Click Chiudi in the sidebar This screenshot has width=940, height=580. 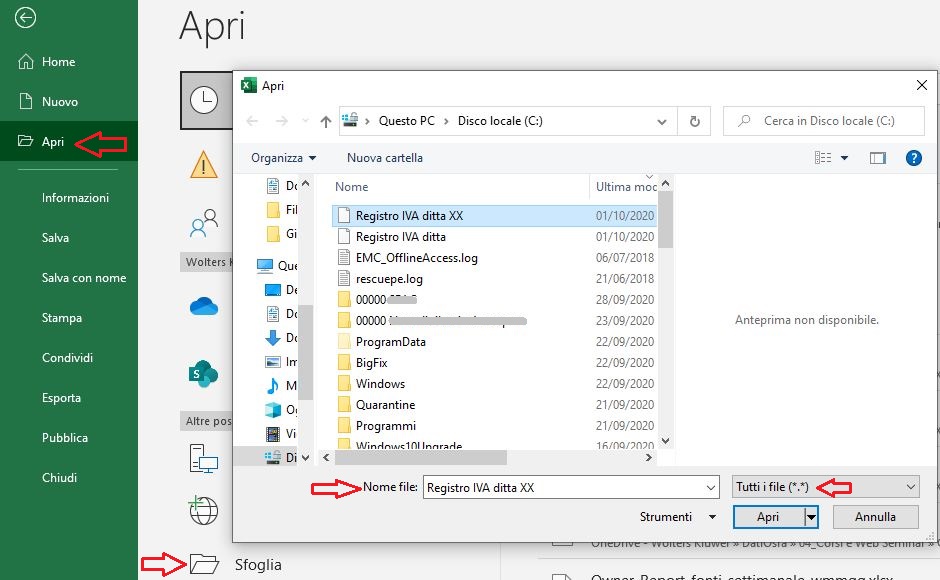point(59,478)
